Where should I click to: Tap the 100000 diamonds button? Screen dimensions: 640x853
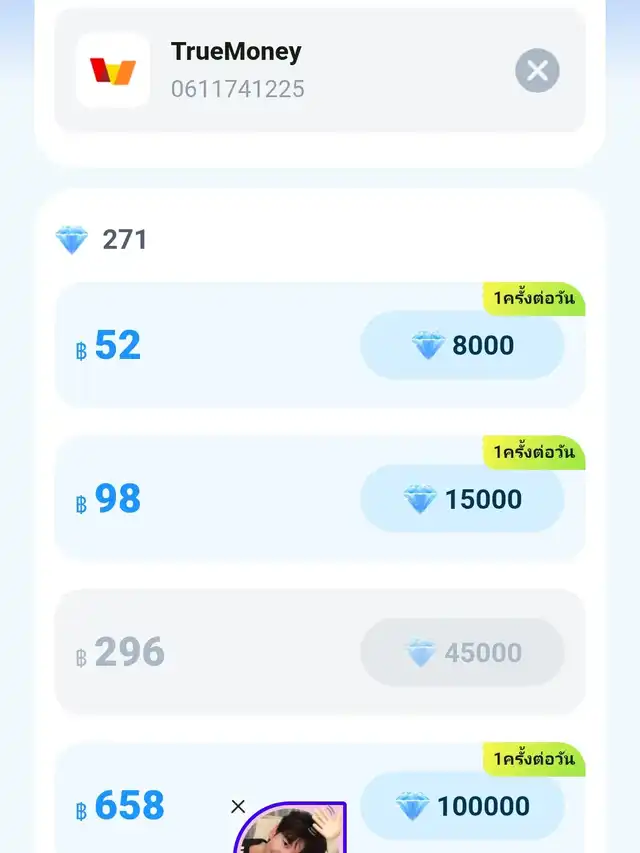[x=462, y=806]
